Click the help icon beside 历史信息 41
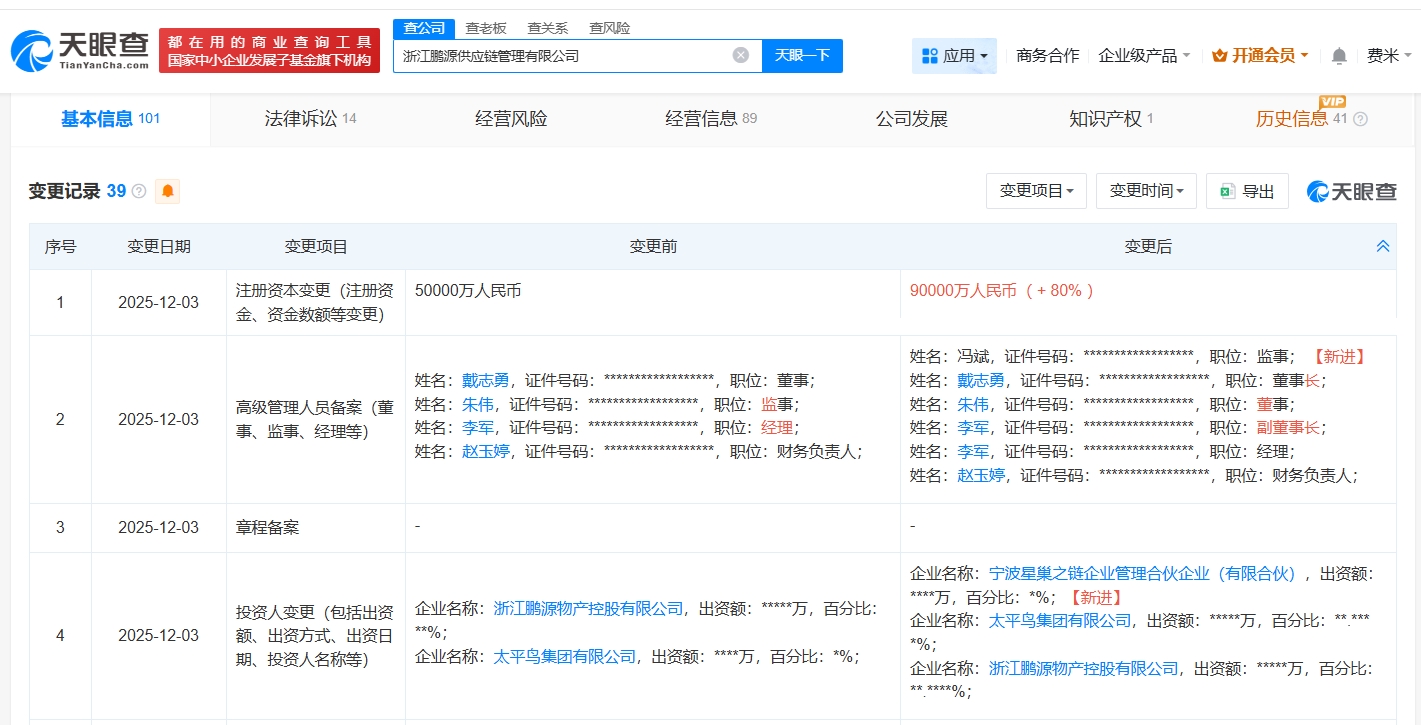The width and height of the screenshot is (1421, 725). click(1360, 120)
